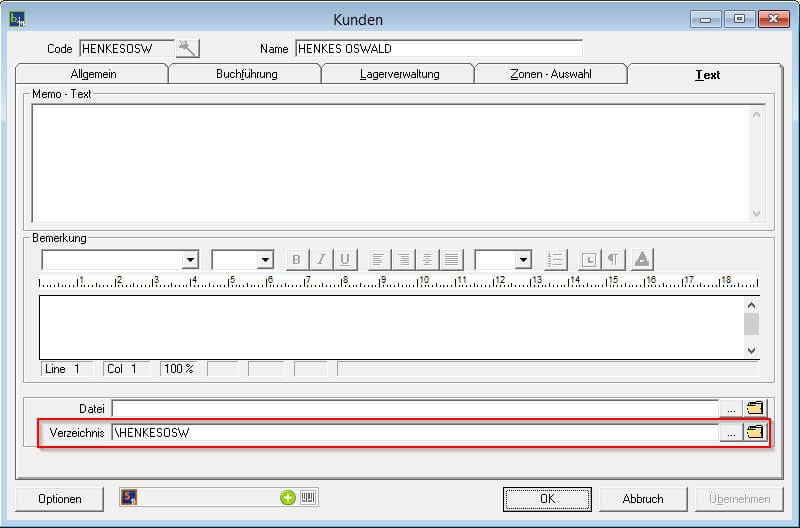800x528 pixels.
Task: Select the Text tab
Action: [x=707, y=74]
